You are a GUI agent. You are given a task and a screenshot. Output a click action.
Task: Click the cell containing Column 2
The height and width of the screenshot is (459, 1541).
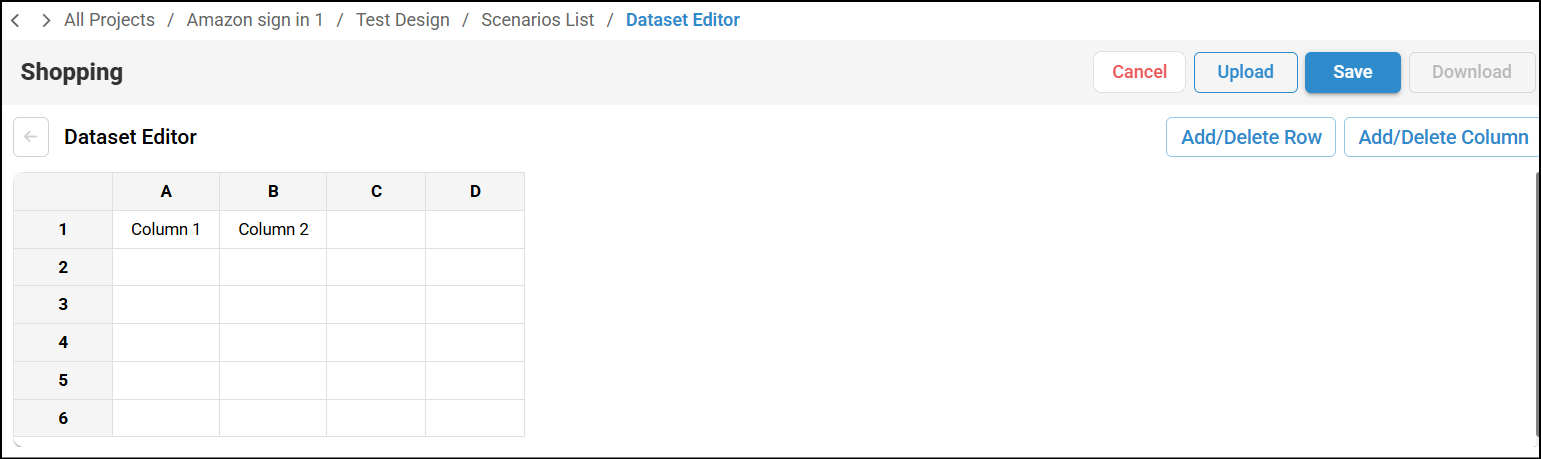point(273,229)
